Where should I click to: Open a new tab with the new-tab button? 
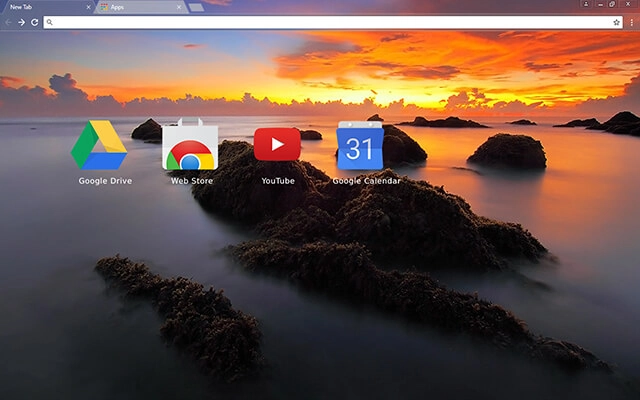[x=197, y=7]
